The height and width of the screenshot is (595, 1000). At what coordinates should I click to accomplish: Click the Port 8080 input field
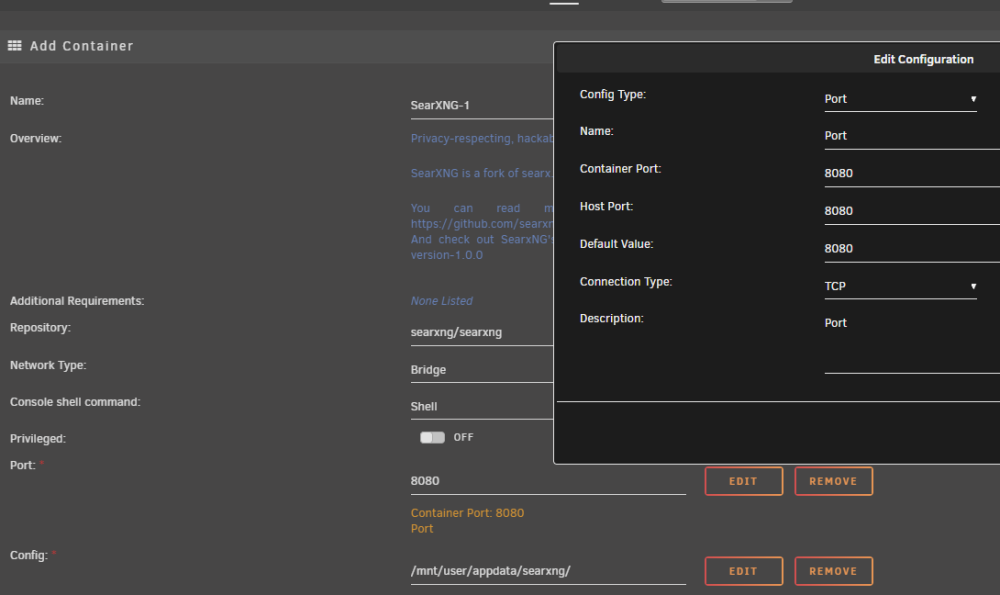(548, 481)
